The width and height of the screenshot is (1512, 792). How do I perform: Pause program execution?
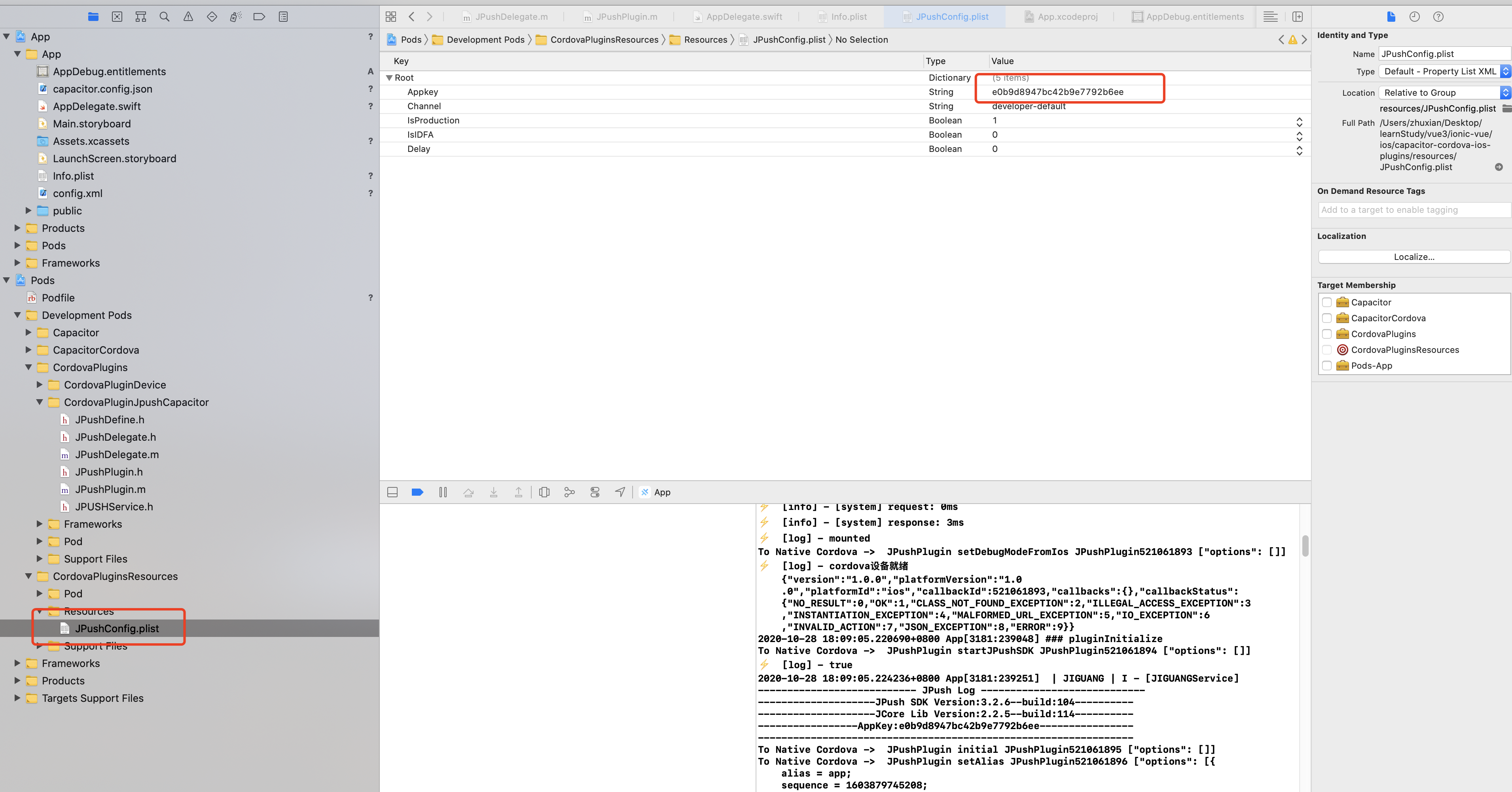pyautogui.click(x=443, y=492)
